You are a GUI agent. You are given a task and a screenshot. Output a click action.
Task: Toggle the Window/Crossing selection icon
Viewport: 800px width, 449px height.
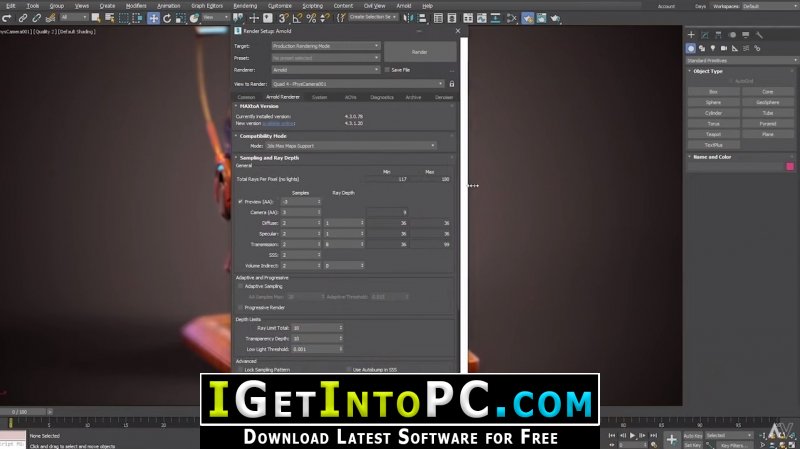137,18
